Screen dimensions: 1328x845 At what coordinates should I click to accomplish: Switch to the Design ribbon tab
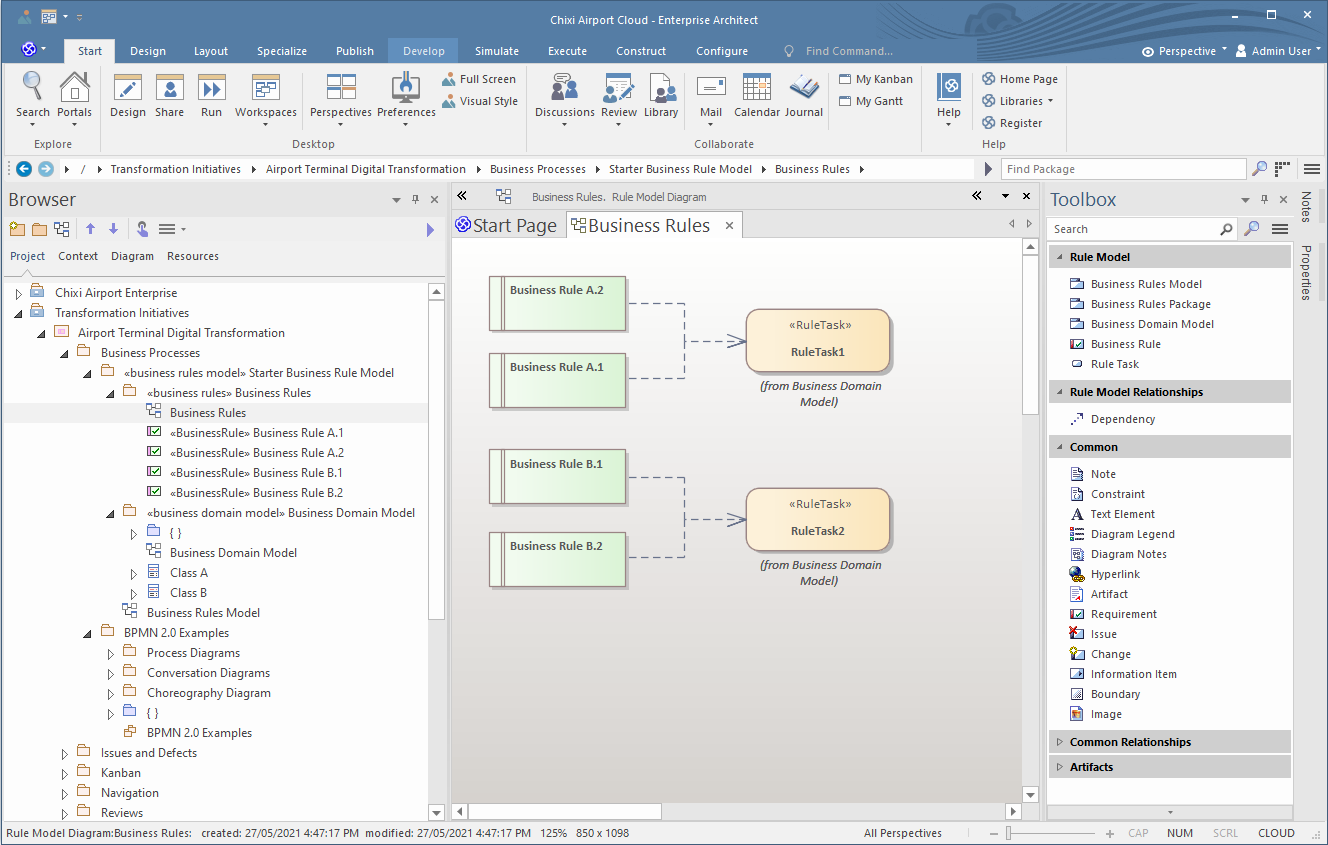pyautogui.click(x=148, y=51)
